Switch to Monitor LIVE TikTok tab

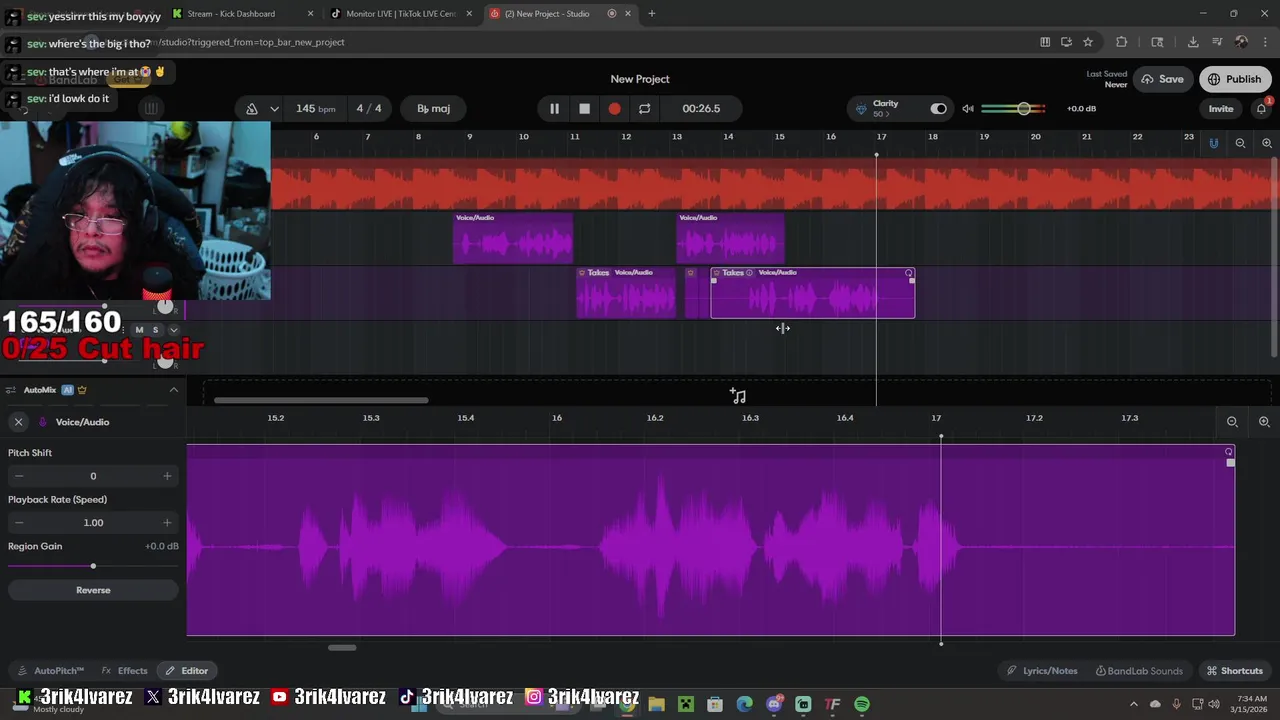click(x=401, y=14)
